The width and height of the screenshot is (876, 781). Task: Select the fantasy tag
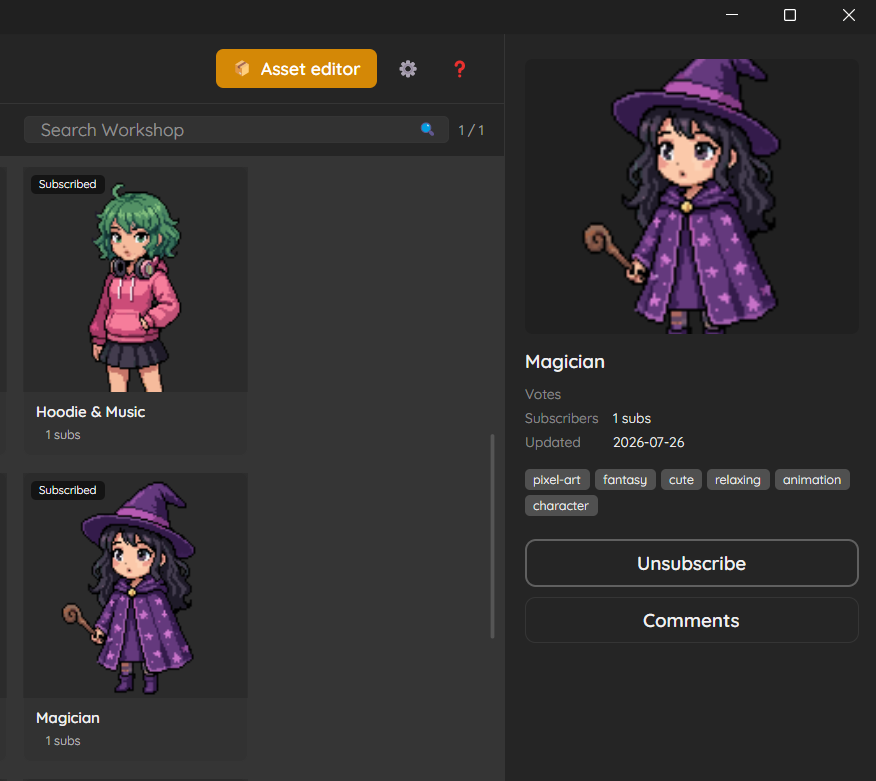[625, 479]
